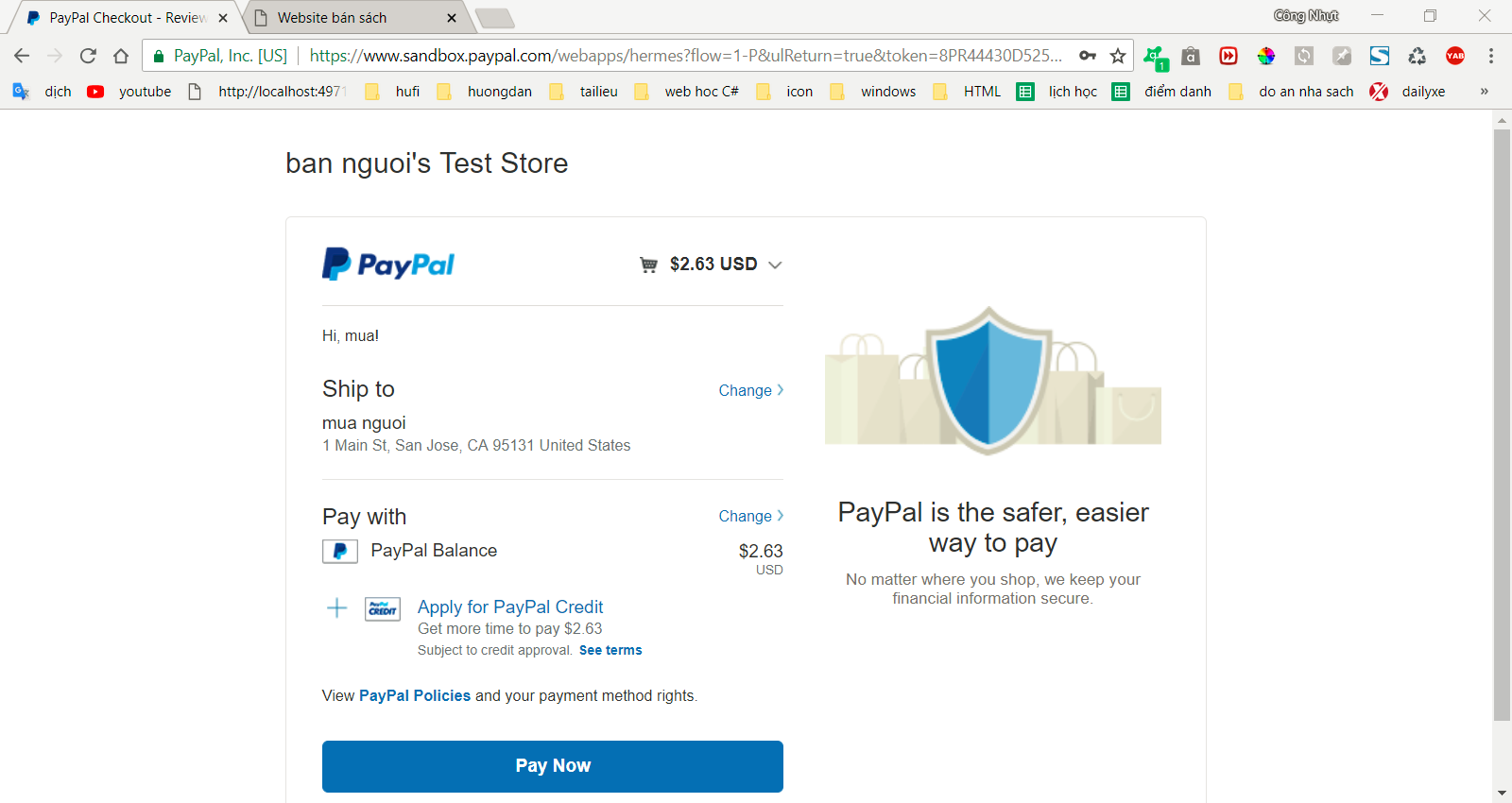Image resolution: width=1512 pixels, height=803 pixels.
Task: Open the điểm danh sheet bookmark
Action: (1162, 92)
